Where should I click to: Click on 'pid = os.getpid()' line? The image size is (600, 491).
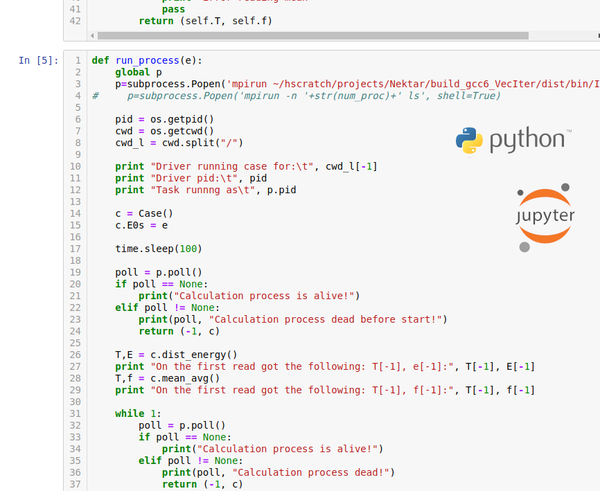[165, 119]
